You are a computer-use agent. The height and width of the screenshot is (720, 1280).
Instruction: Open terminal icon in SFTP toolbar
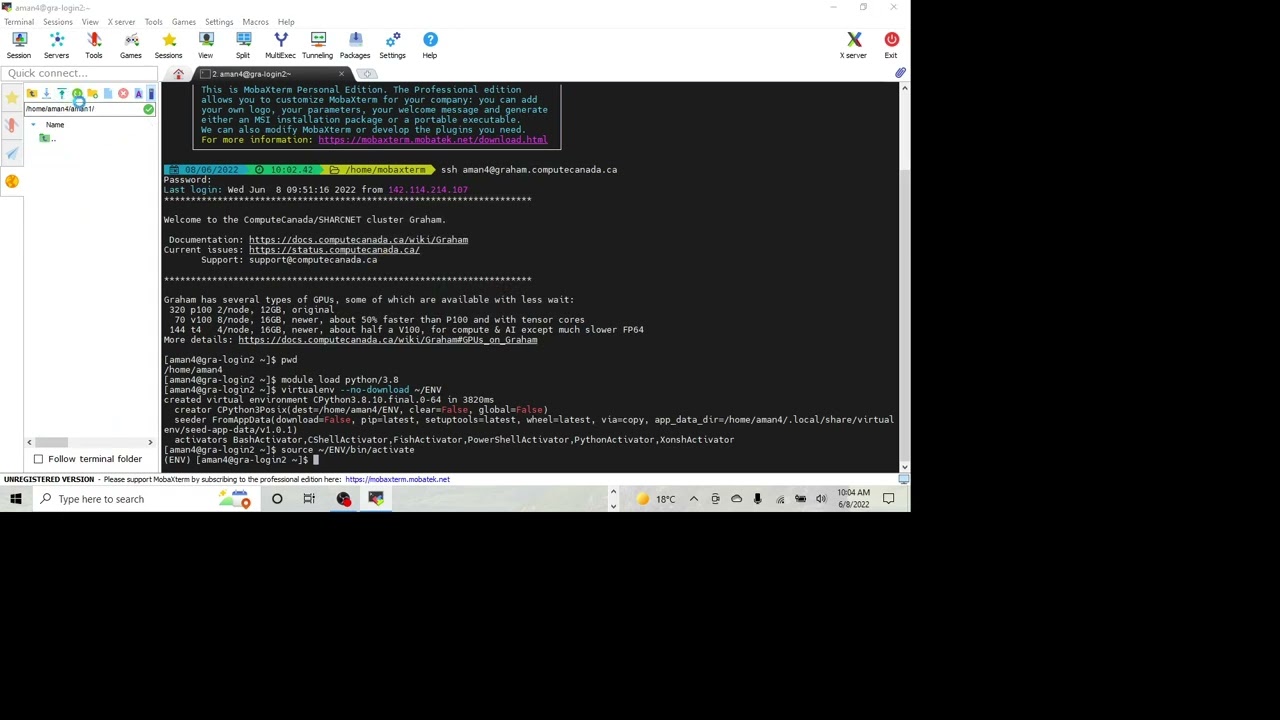point(151,93)
